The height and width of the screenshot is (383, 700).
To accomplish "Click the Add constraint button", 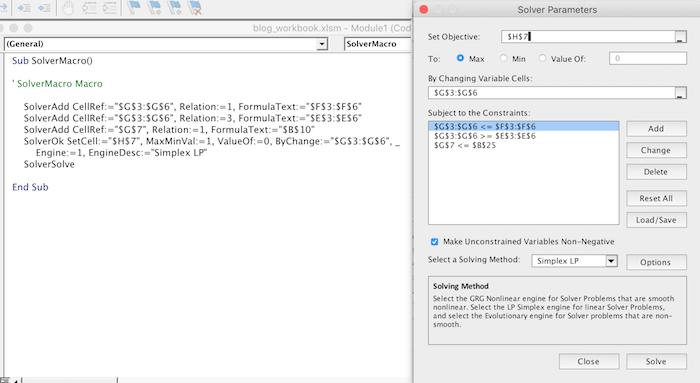I will (656, 129).
